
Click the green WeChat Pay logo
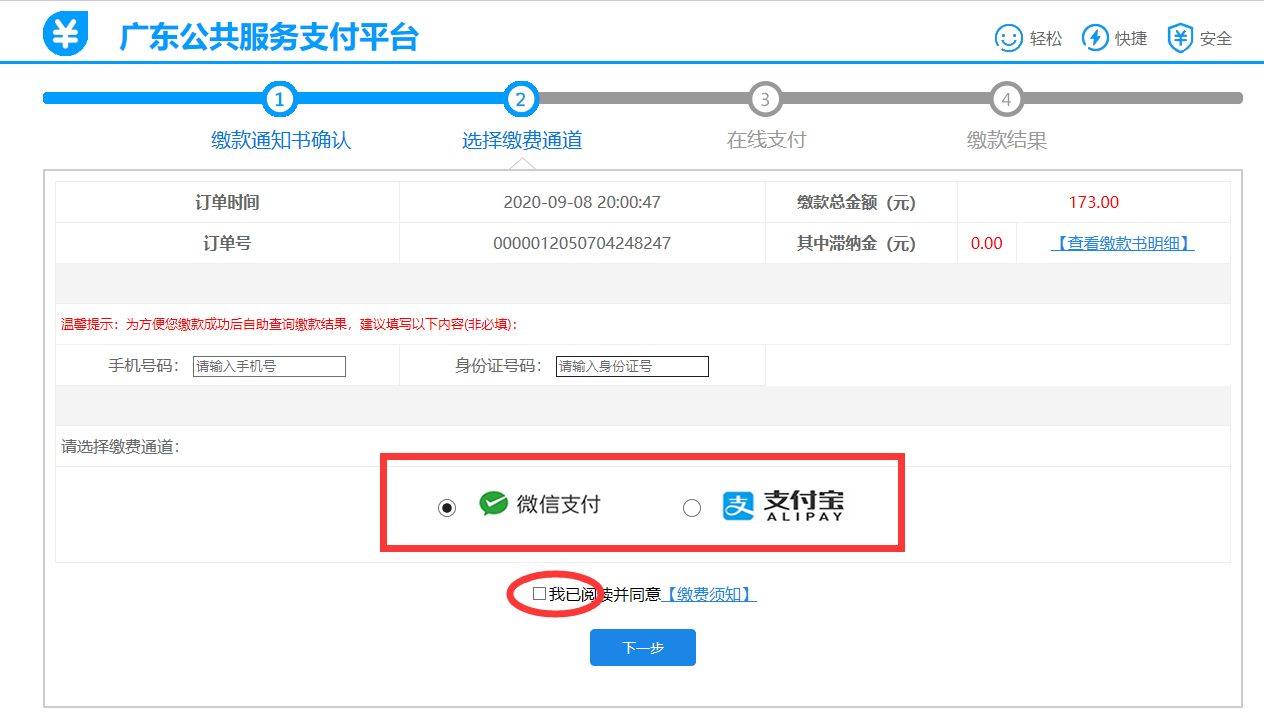pyautogui.click(x=493, y=504)
